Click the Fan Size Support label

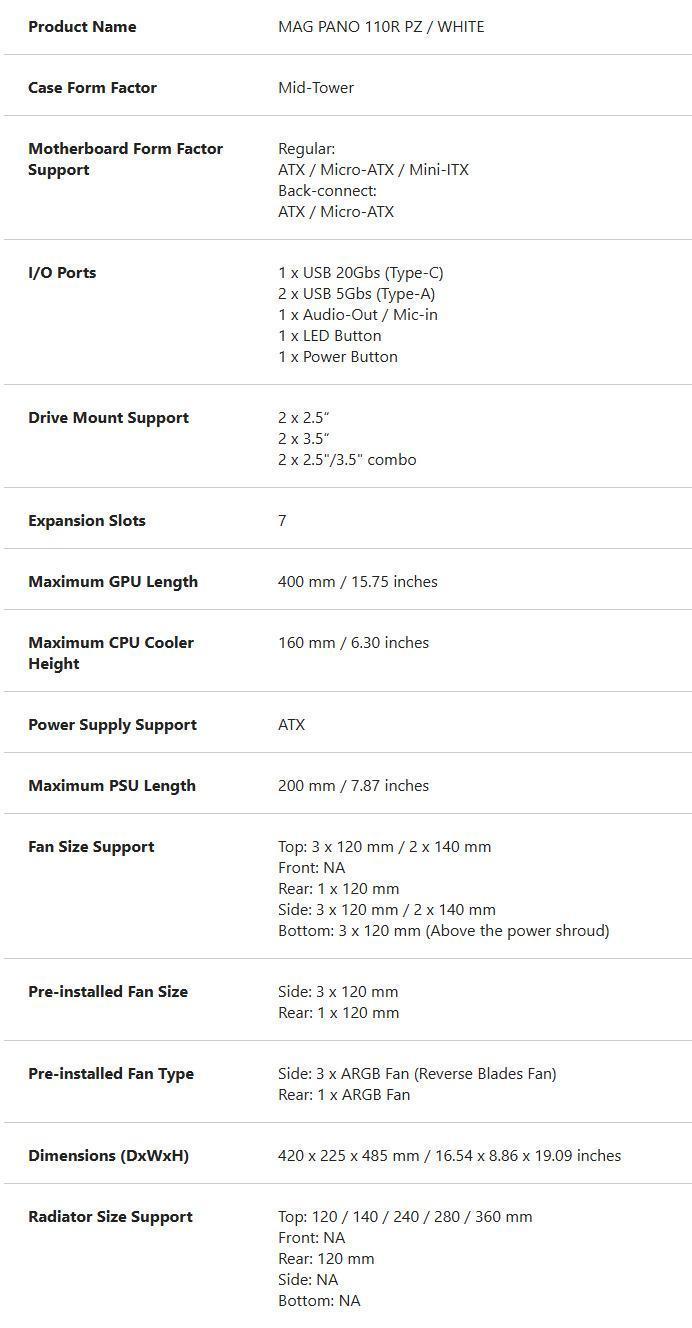pyautogui.click(x=91, y=847)
